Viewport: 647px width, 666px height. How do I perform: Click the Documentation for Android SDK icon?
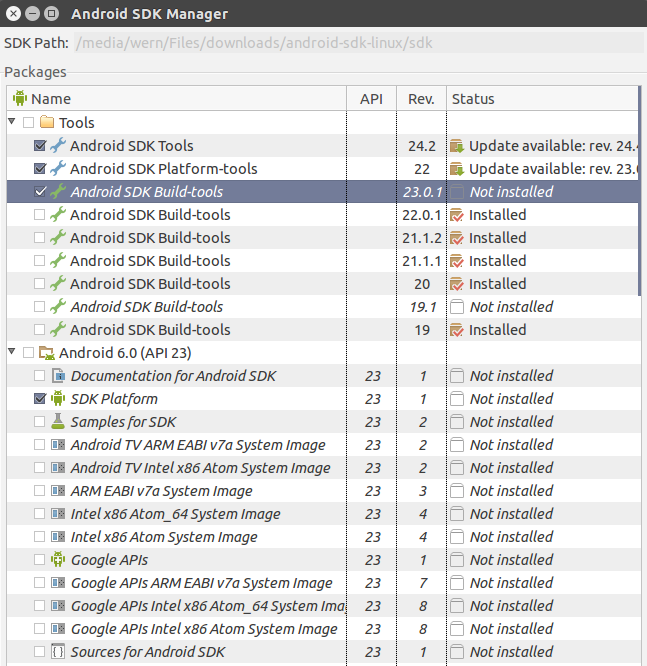58,376
